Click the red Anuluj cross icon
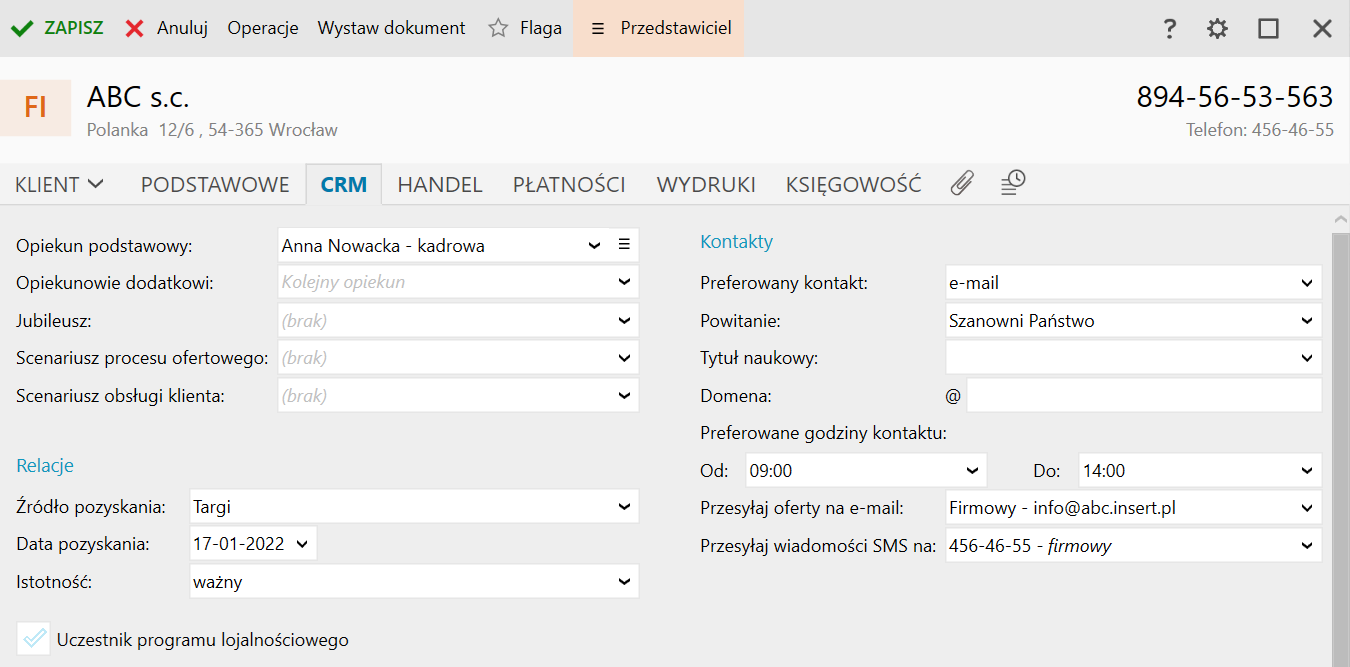1350x667 pixels. click(134, 28)
